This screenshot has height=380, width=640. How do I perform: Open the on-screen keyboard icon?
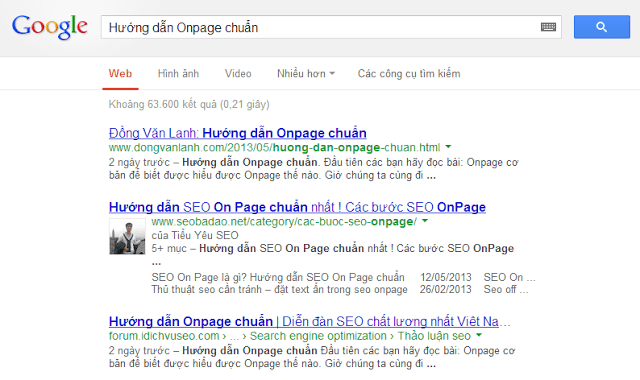click(548, 27)
